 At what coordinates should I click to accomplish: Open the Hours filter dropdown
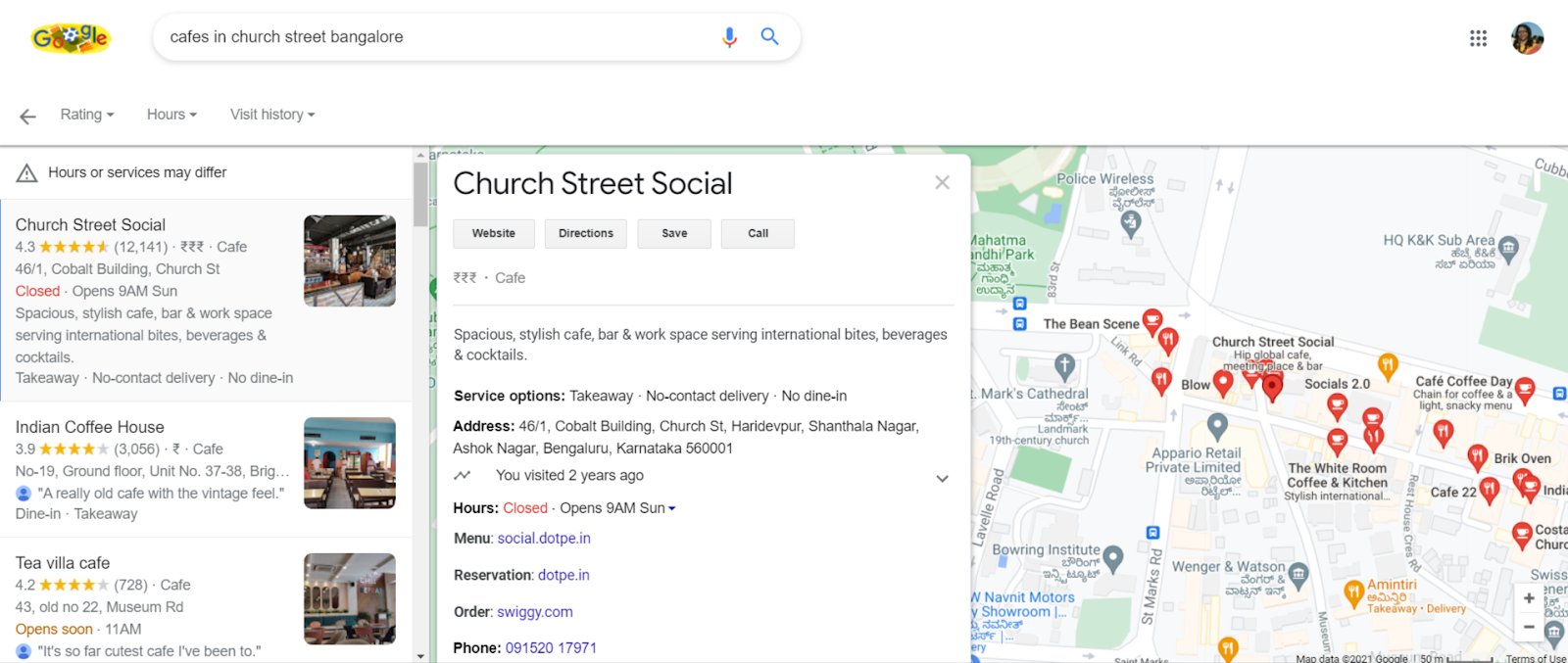(x=171, y=115)
